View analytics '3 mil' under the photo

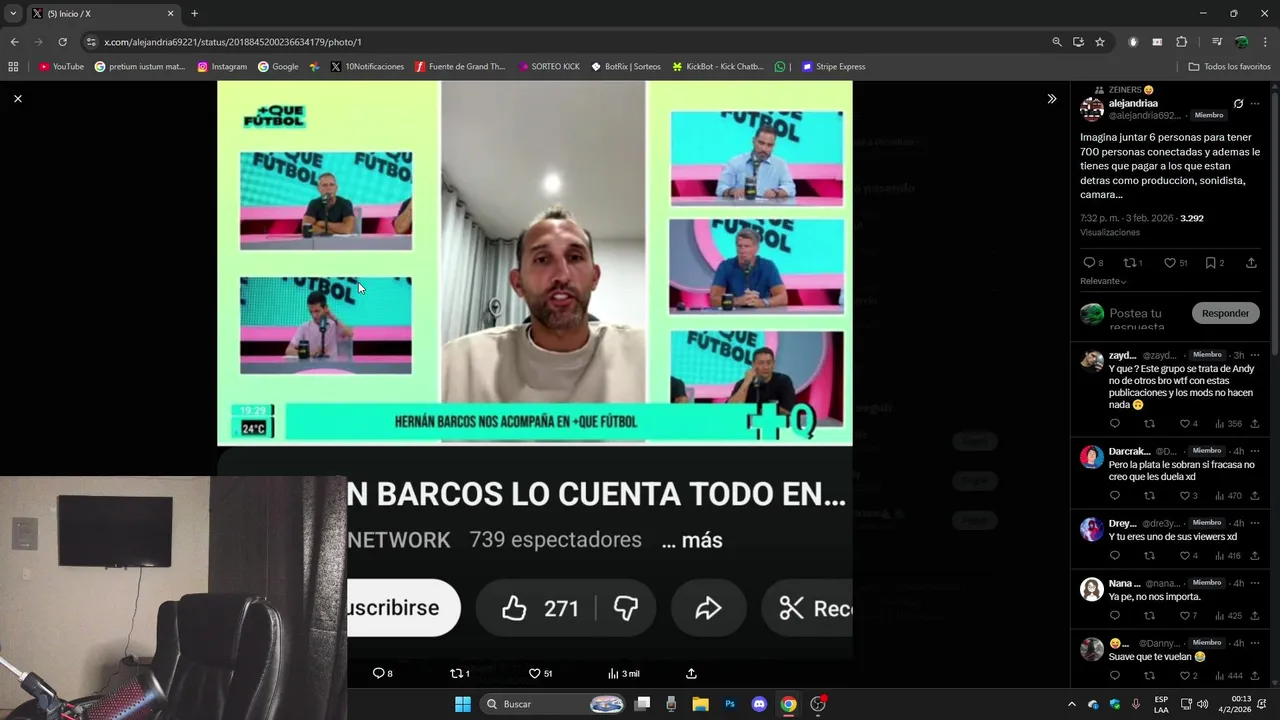(624, 673)
